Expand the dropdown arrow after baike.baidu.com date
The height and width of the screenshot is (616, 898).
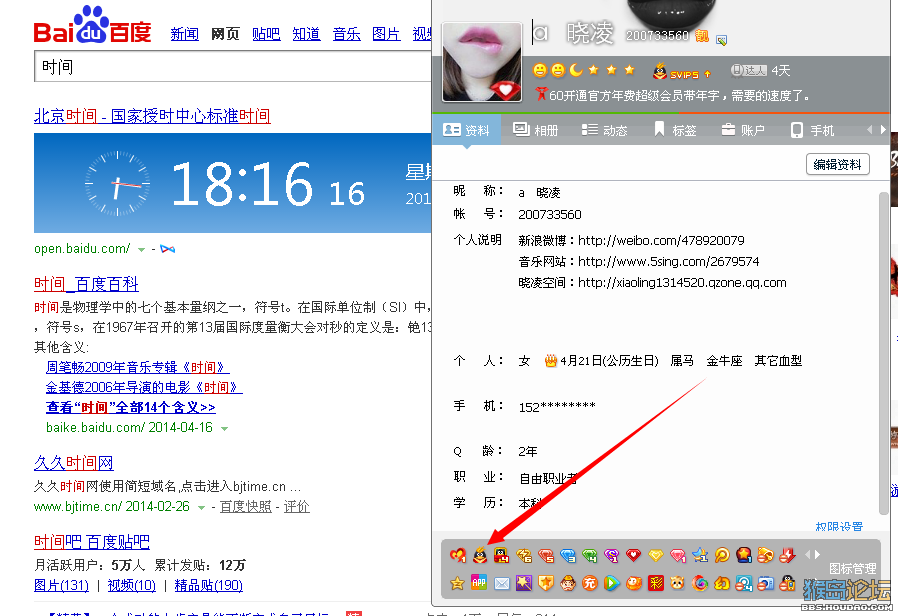(224, 428)
